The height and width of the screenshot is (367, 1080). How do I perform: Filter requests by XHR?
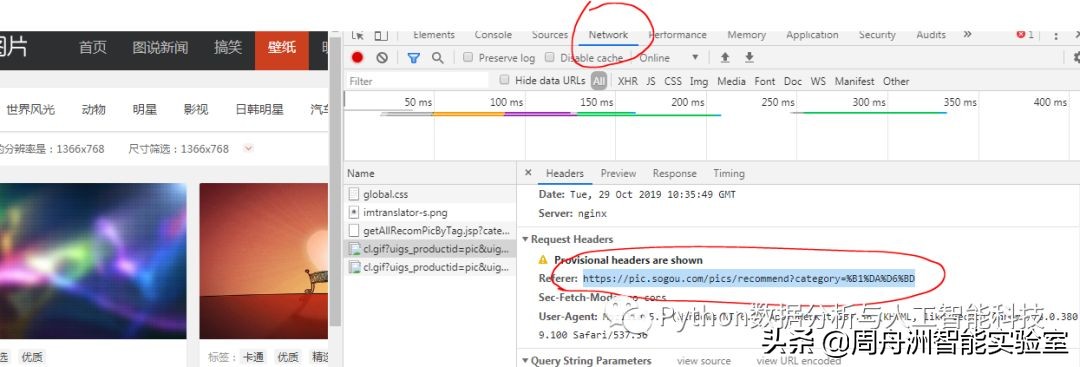click(x=627, y=81)
